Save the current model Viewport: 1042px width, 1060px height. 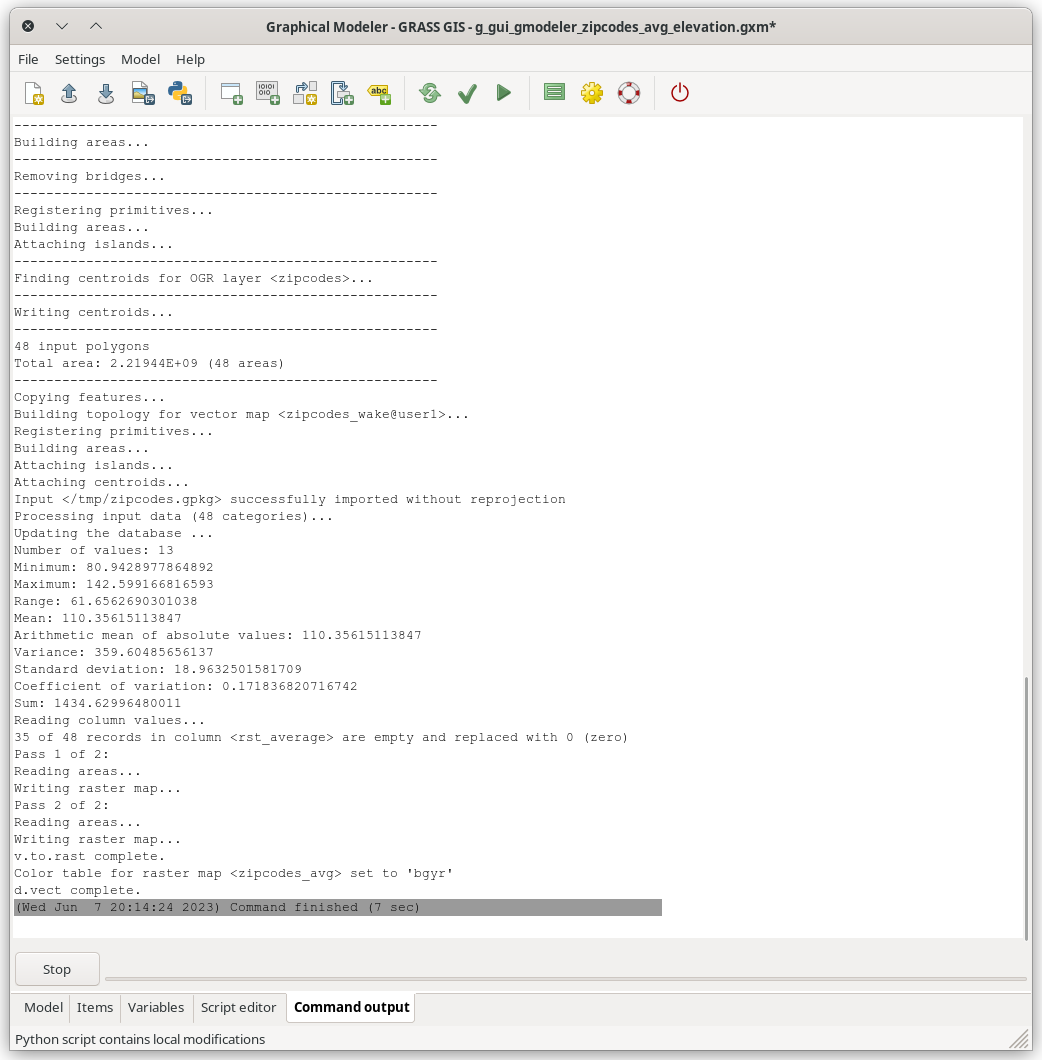click(106, 93)
